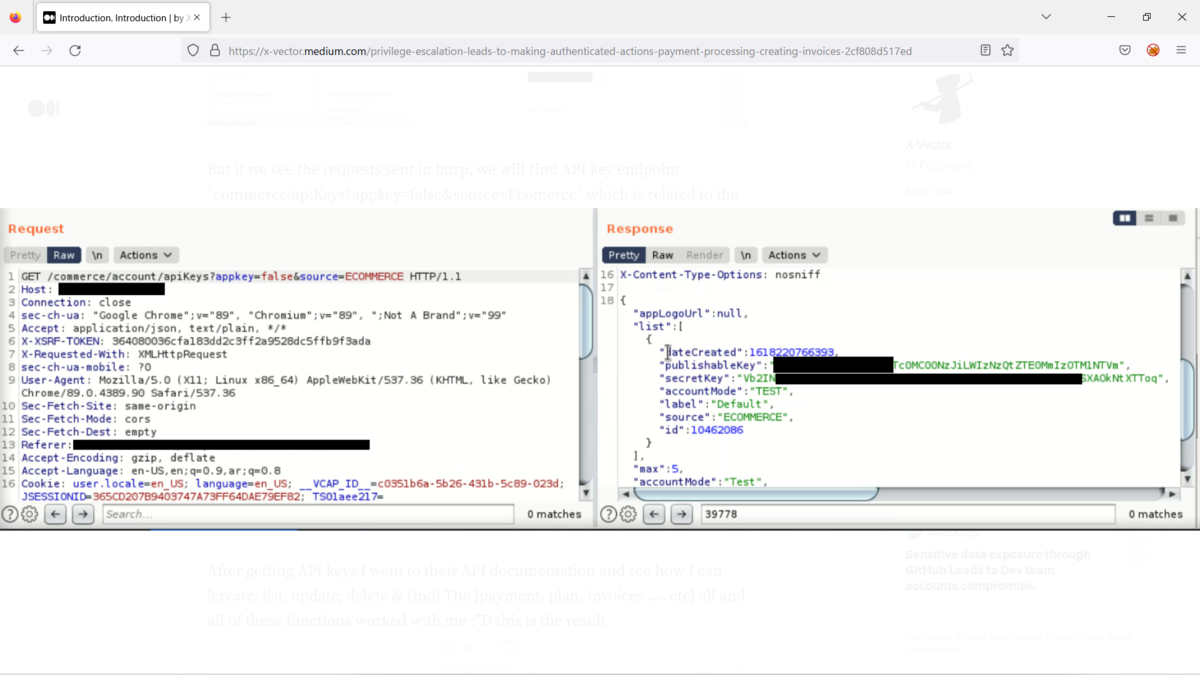
Task: Click the Request '0 matches' counter
Action: pyautogui.click(x=554, y=514)
